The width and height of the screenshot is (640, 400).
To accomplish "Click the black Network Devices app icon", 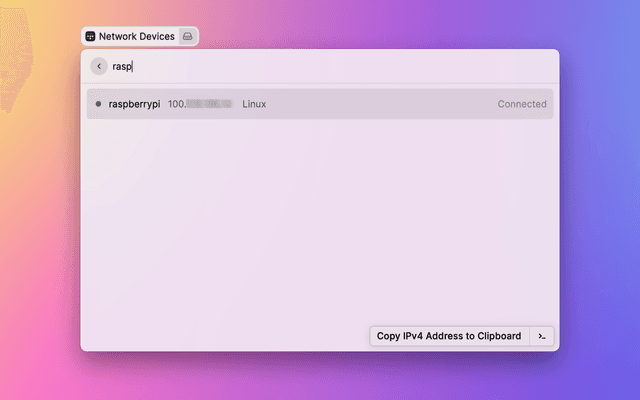I will click(91, 36).
